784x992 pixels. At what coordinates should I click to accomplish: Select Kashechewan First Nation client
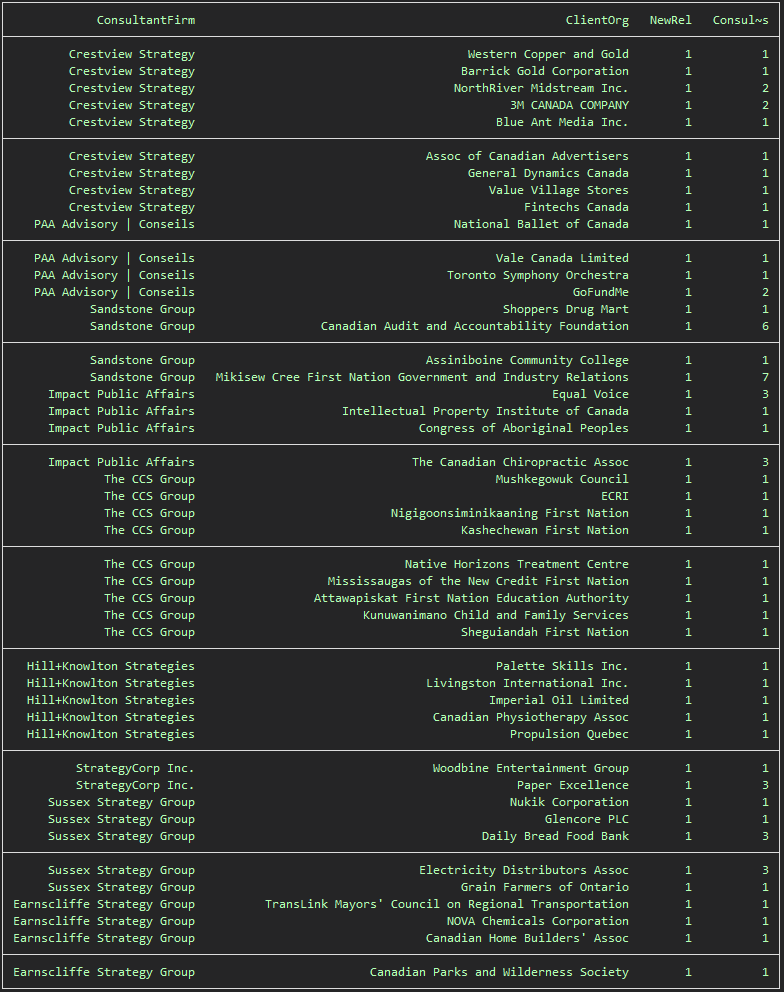click(545, 531)
